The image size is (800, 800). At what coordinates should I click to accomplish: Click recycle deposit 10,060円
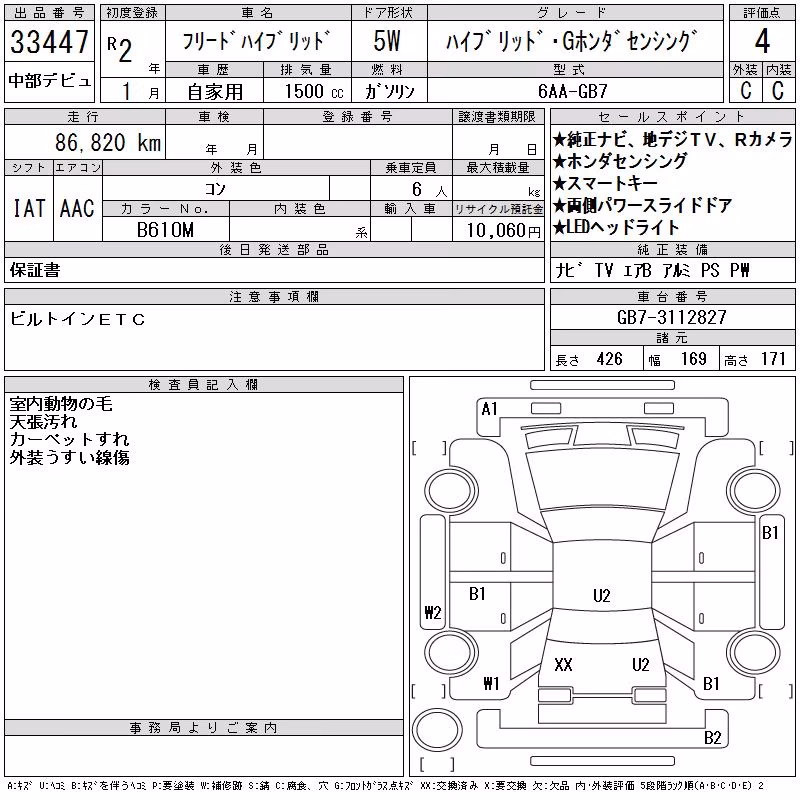504,231
